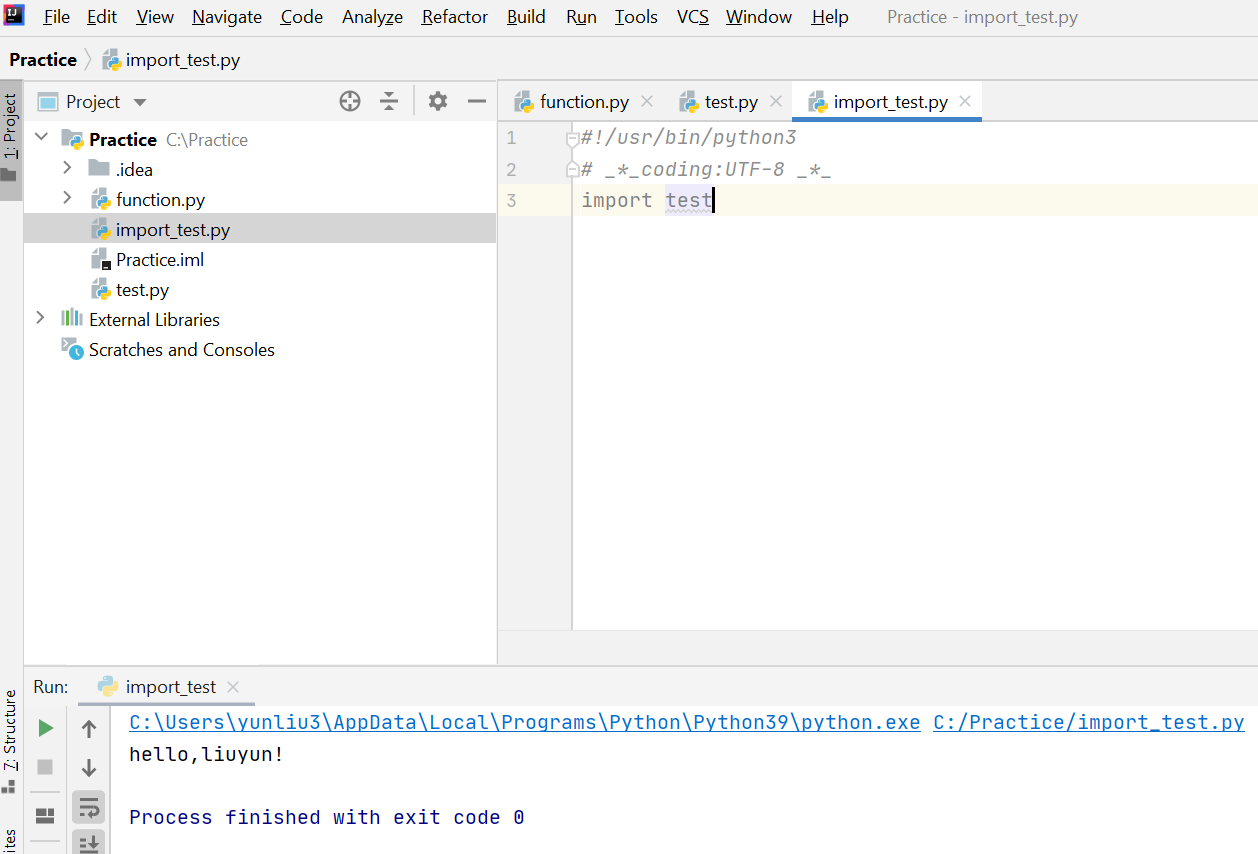Open the File menu

click(57, 17)
